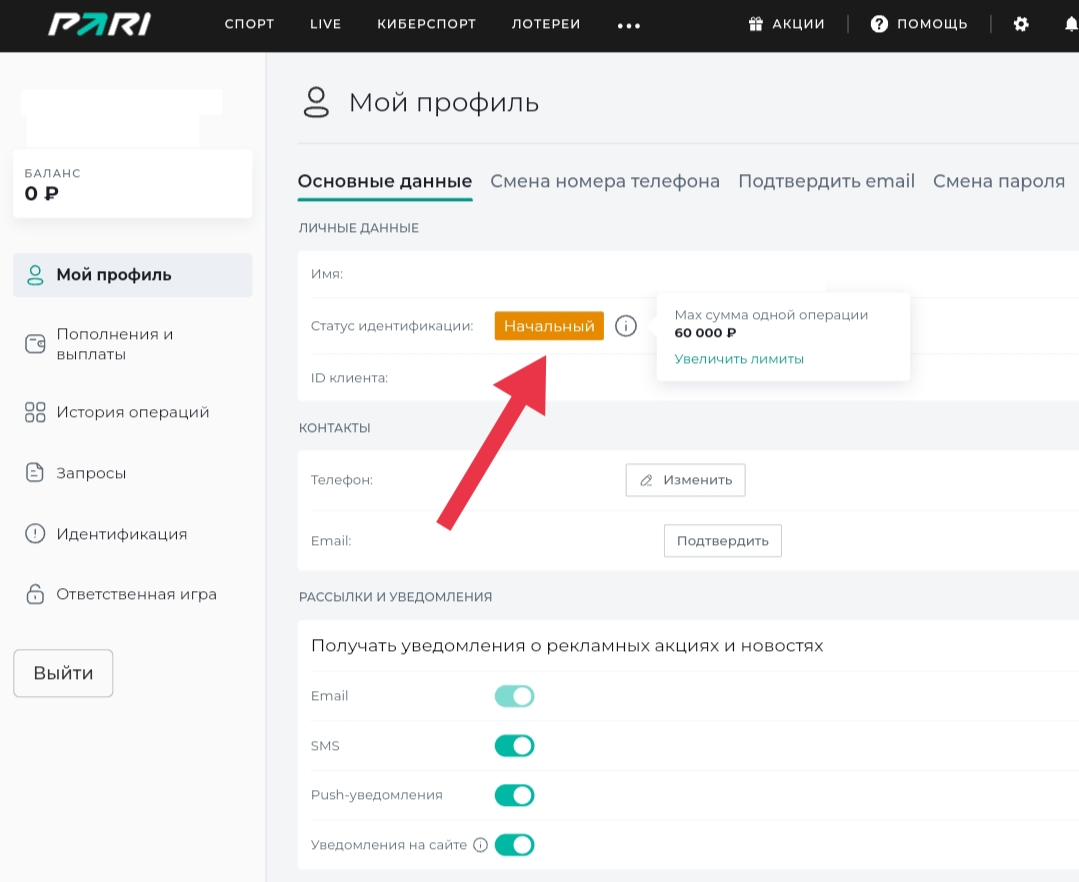Switch to Смена пароля tab

pyautogui.click(x=998, y=181)
